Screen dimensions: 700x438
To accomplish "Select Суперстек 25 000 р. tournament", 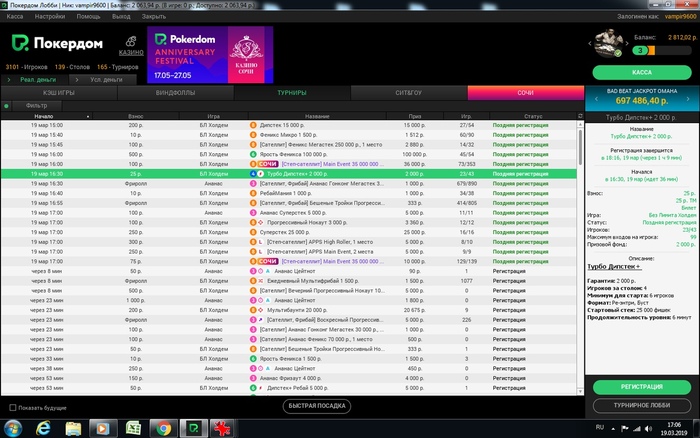I will (289, 232).
